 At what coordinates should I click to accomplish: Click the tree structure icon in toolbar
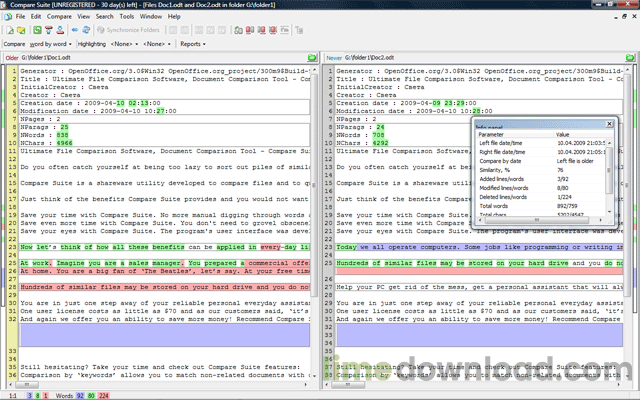tap(299, 30)
